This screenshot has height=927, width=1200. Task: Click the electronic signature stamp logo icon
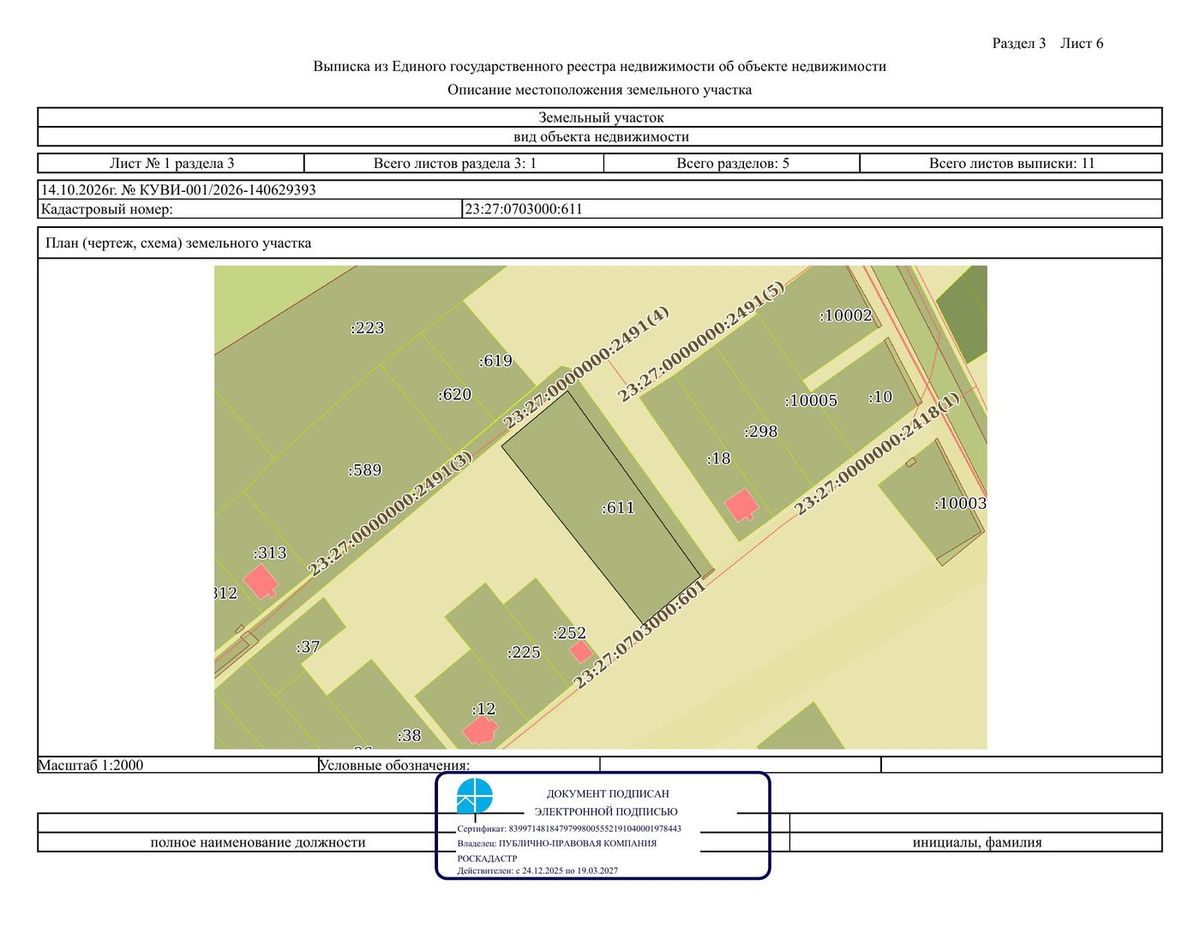click(x=475, y=798)
